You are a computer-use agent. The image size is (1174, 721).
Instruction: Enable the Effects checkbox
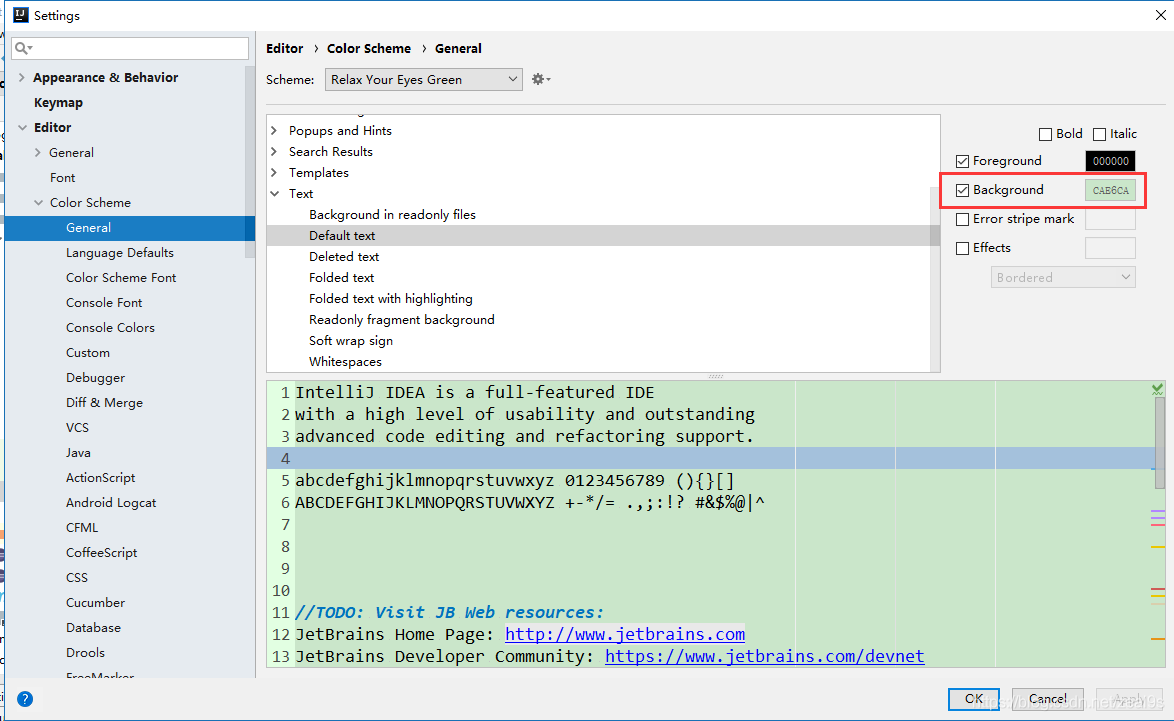click(963, 248)
